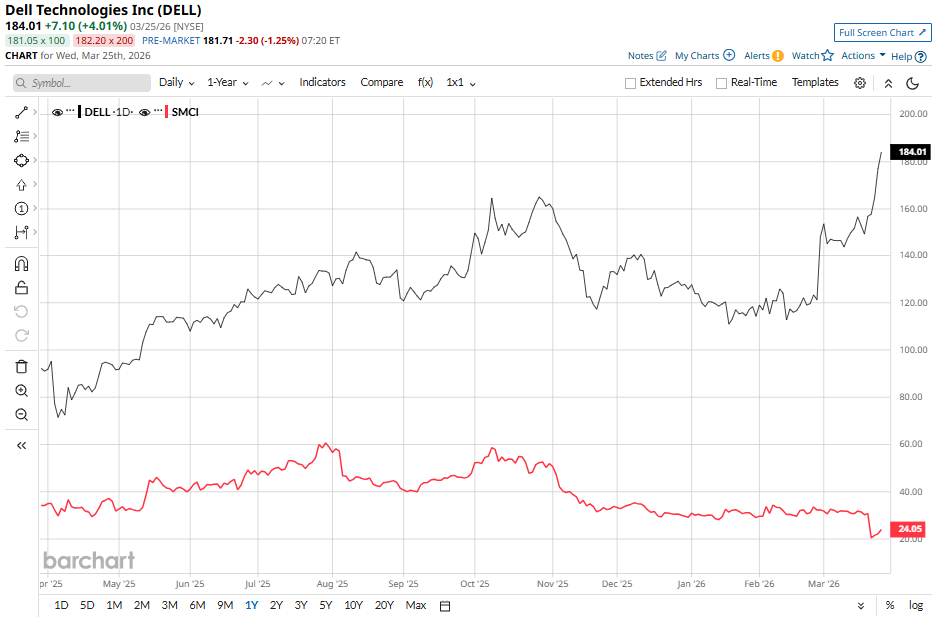Viewport: 951px width, 631px height.
Task: Select the trend line drawing tool
Action: (21, 112)
